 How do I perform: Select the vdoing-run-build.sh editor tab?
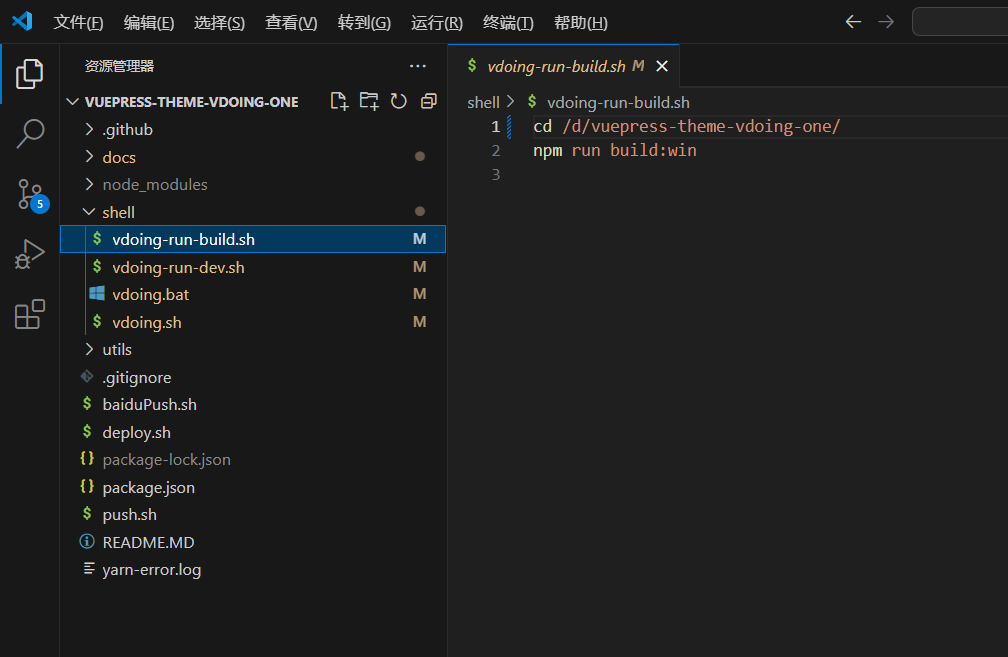[x=564, y=66]
